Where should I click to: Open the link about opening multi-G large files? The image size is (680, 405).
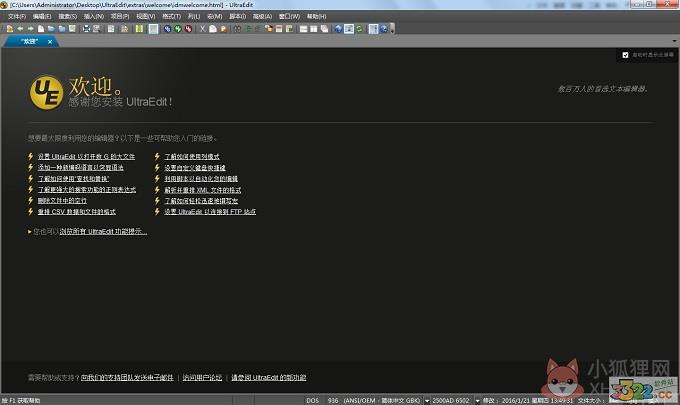coord(86,157)
